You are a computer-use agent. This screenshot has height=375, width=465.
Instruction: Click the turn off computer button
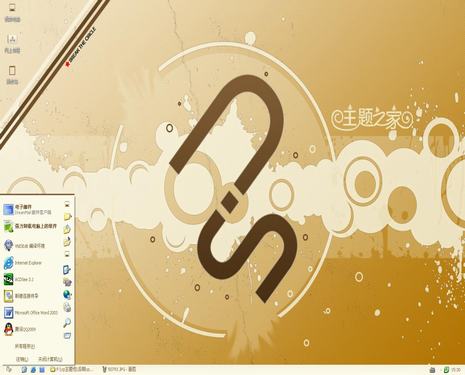pyautogui.click(x=50, y=359)
